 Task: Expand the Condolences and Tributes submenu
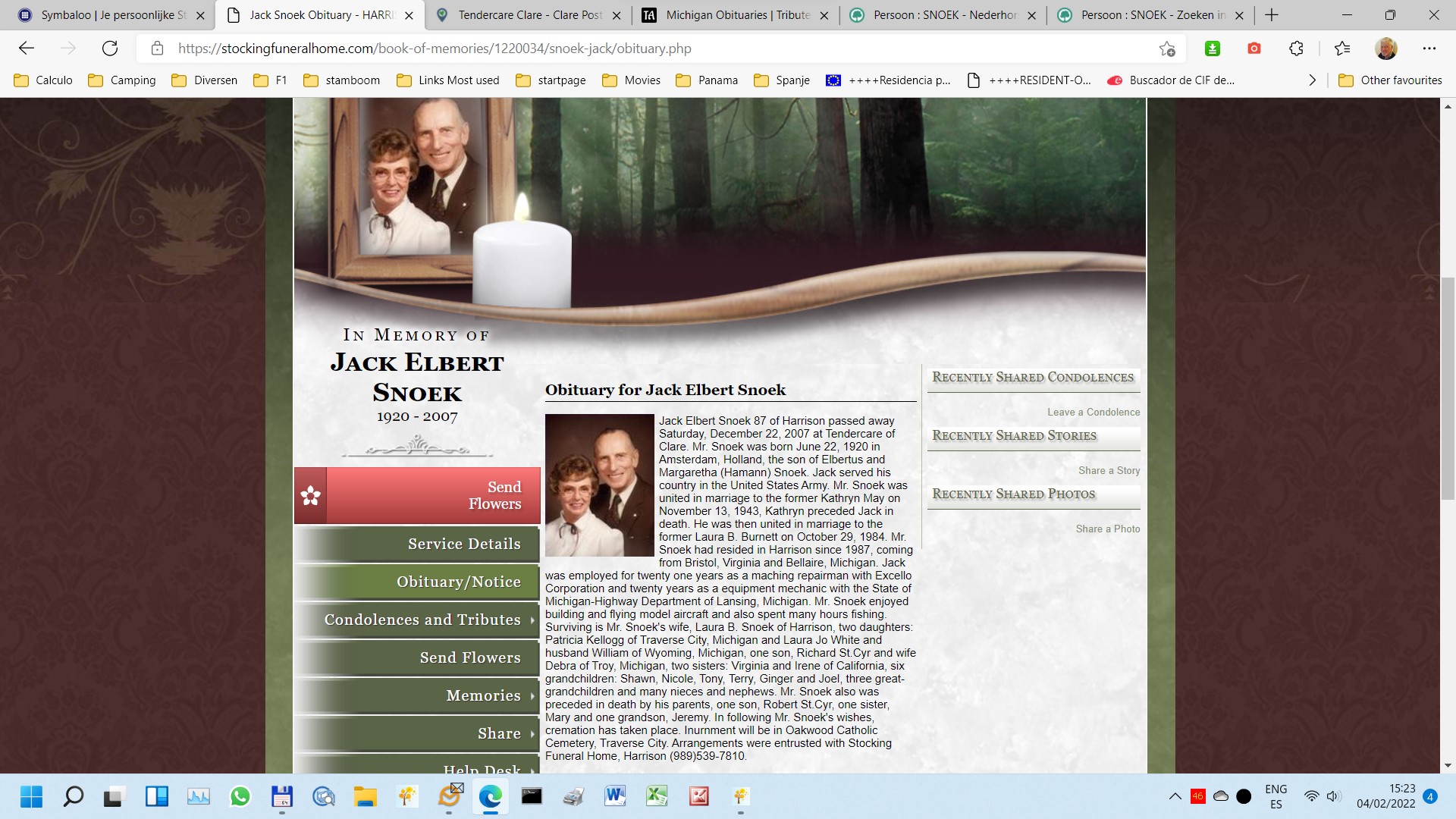click(532, 620)
